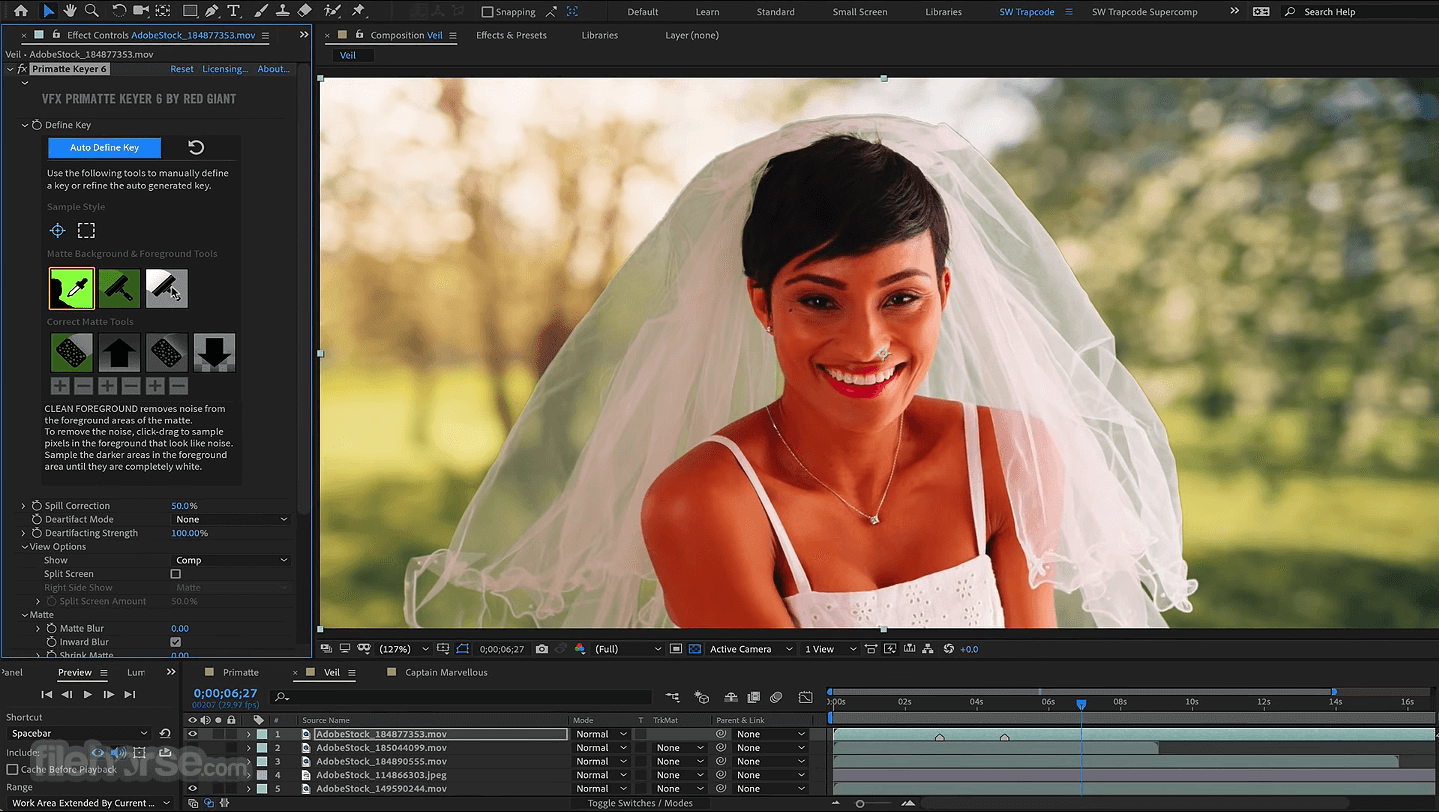The width and height of the screenshot is (1439, 812).
Task: Click the Spill Correction 50.0% value
Action: (x=184, y=506)
